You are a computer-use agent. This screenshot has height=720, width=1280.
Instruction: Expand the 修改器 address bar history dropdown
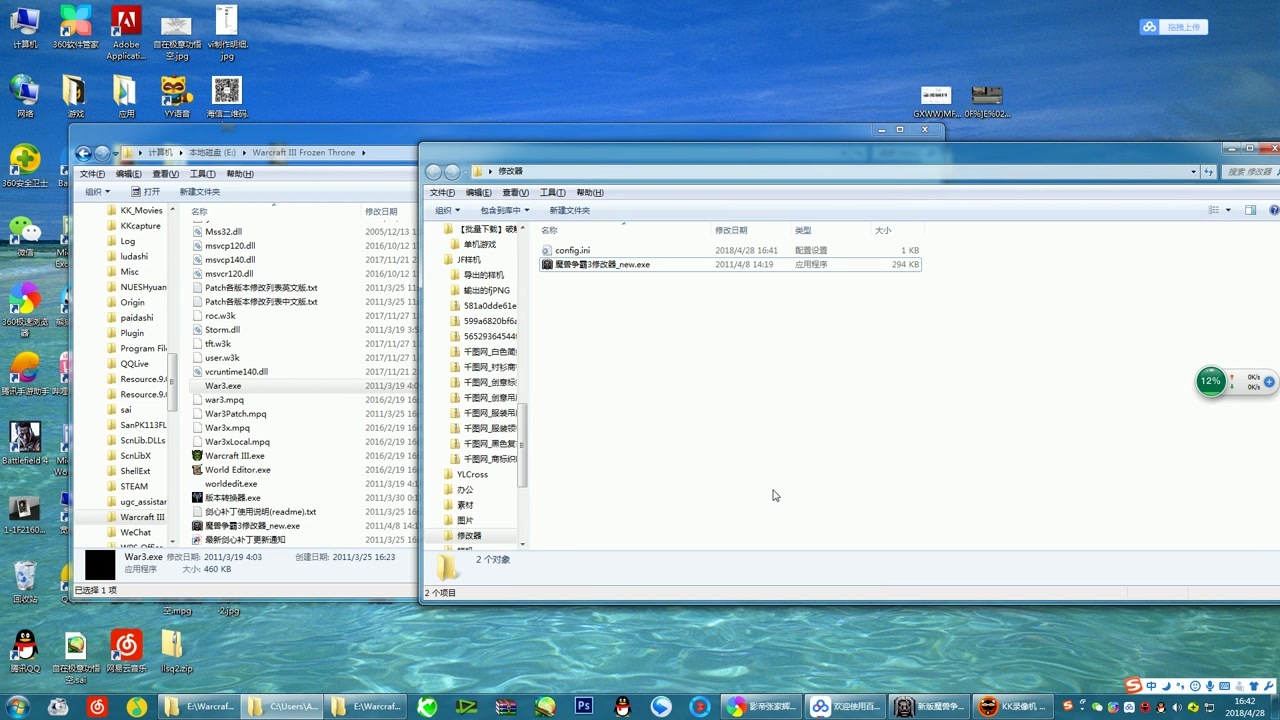1193,172
